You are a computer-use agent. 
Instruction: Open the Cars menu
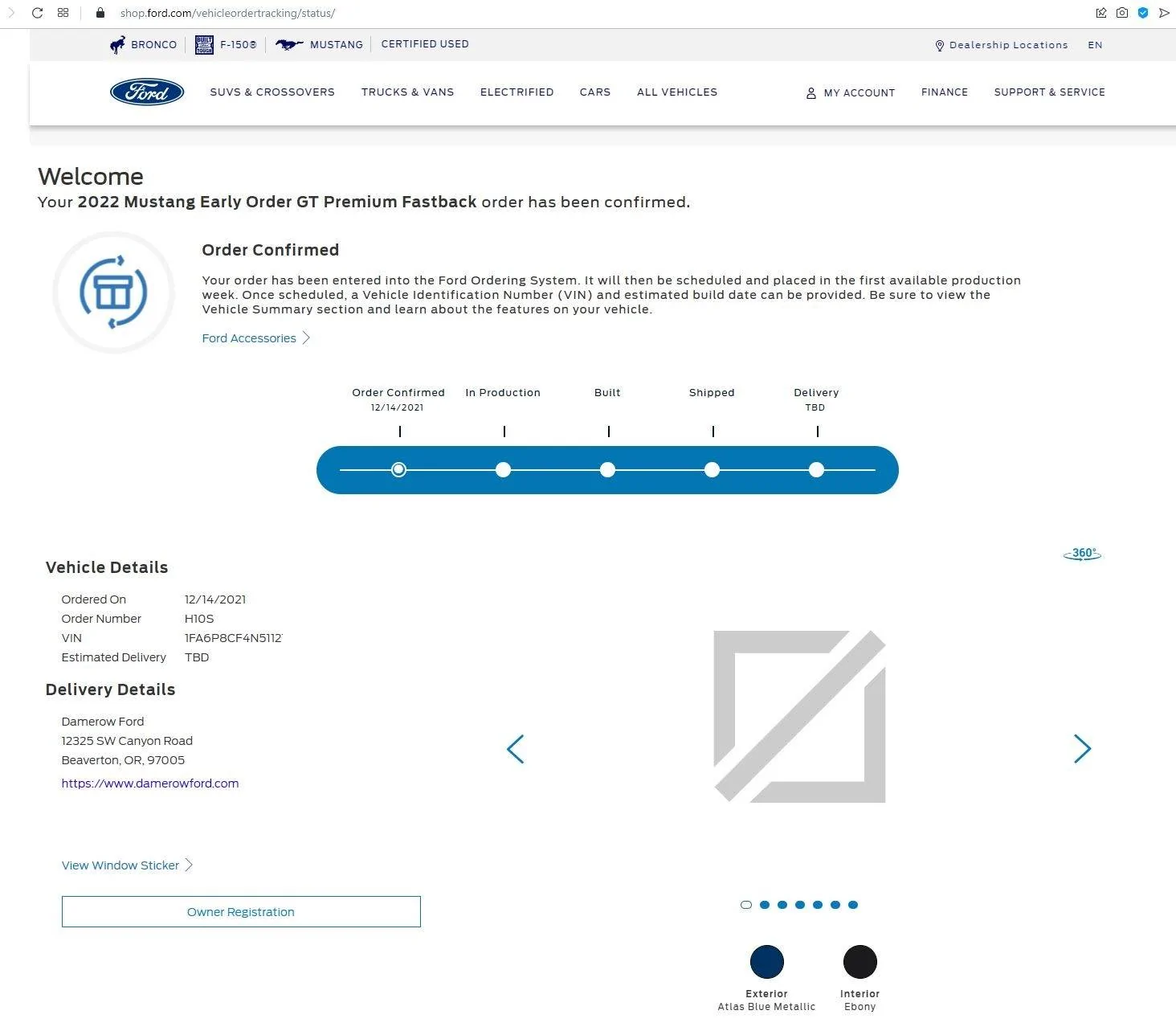[595, 92]
